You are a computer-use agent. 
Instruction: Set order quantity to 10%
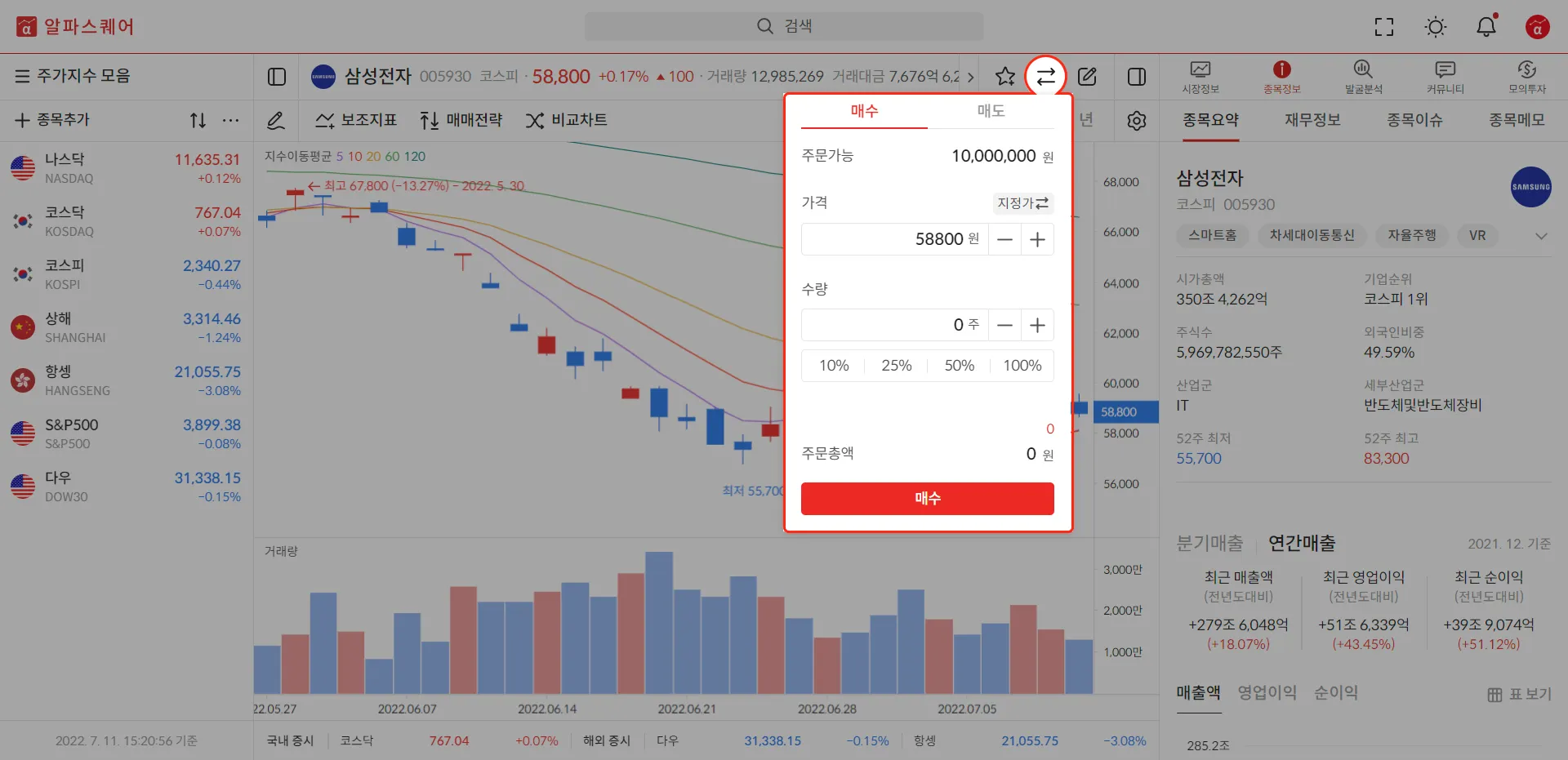(x=834, y=366)
